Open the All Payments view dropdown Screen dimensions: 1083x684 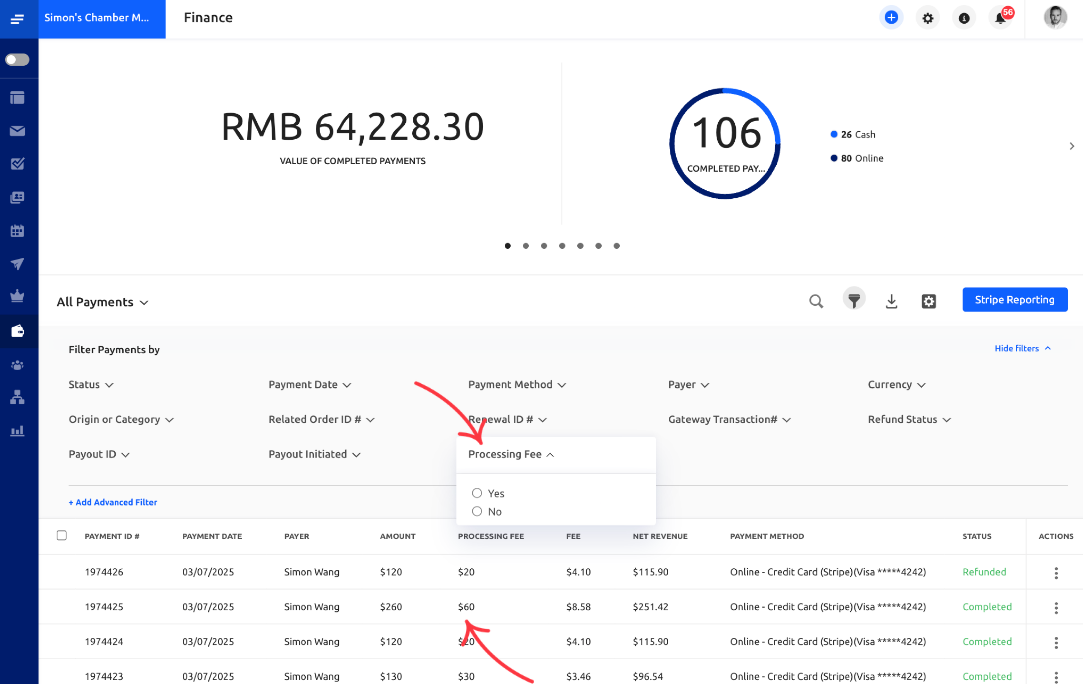coord(102,302)
